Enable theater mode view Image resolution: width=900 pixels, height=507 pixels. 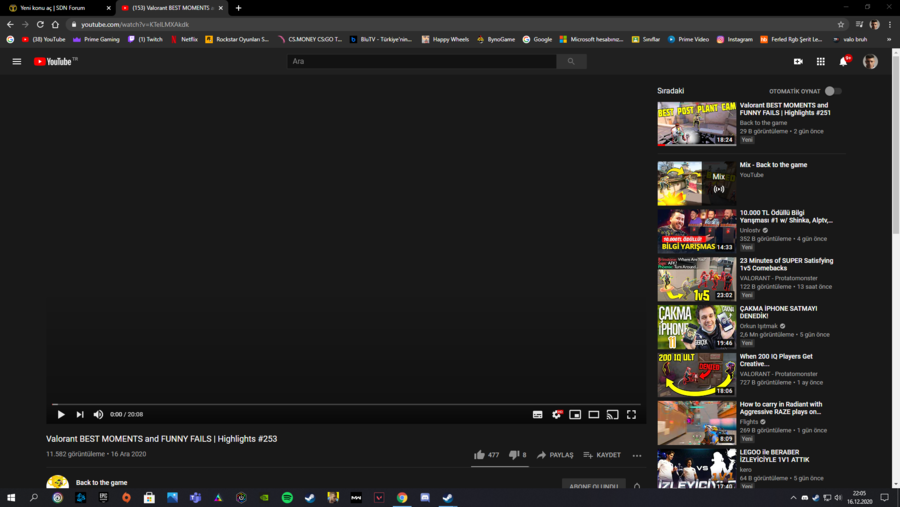593,415
